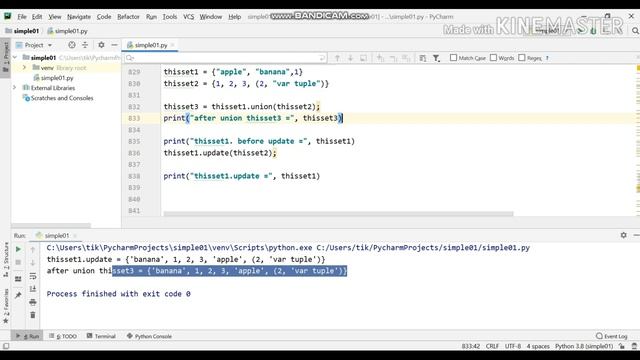This screenshot has height=360, width=640.
Task: Go to next search occurrence arrow
Action: point(350,58)
